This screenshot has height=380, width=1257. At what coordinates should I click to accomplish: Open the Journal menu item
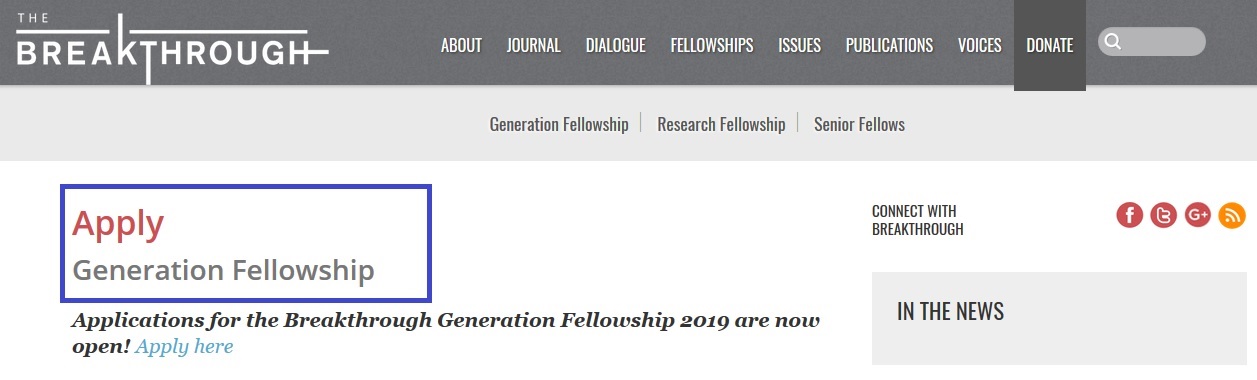point(533,45)
